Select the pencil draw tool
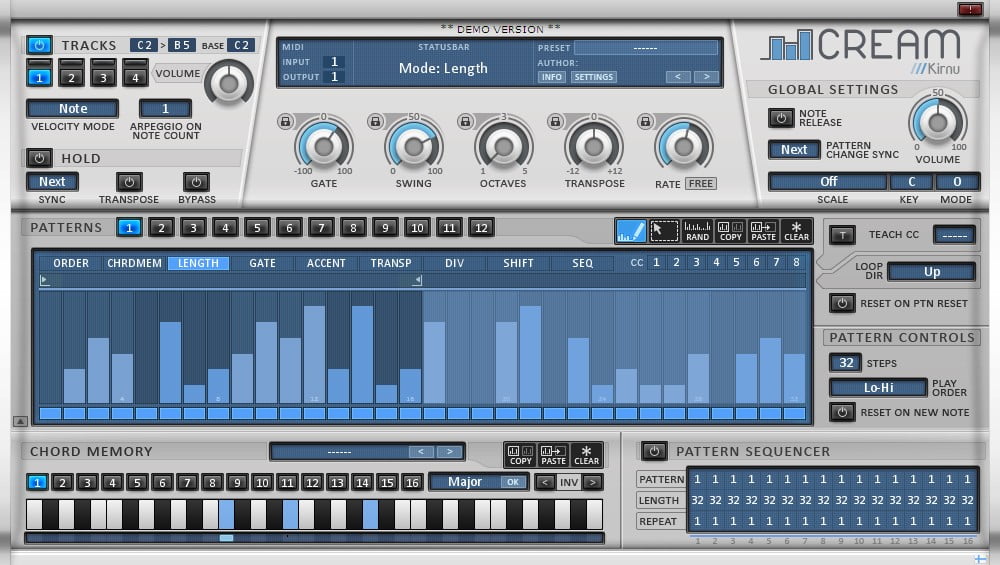This screenshot has height=565, width=1000. pyautogui.click(x=631, y=231)
